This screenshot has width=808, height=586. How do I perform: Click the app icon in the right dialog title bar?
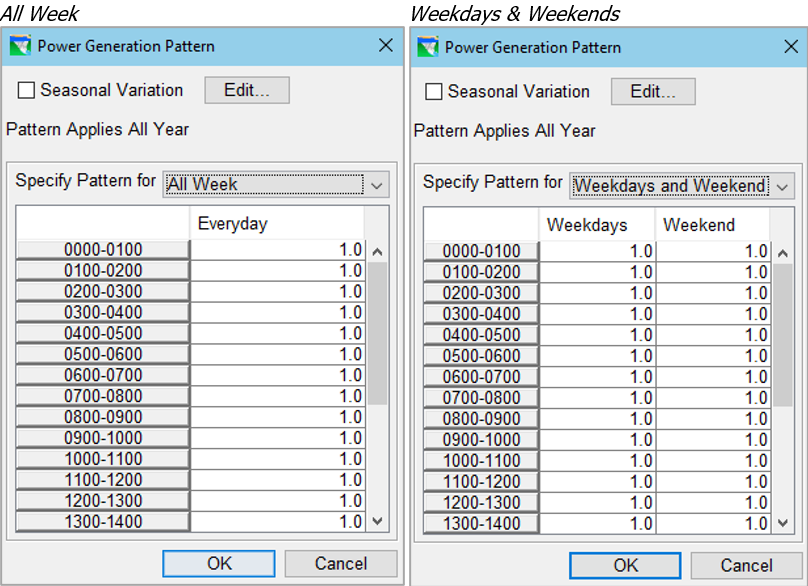(x=428, y=47)
